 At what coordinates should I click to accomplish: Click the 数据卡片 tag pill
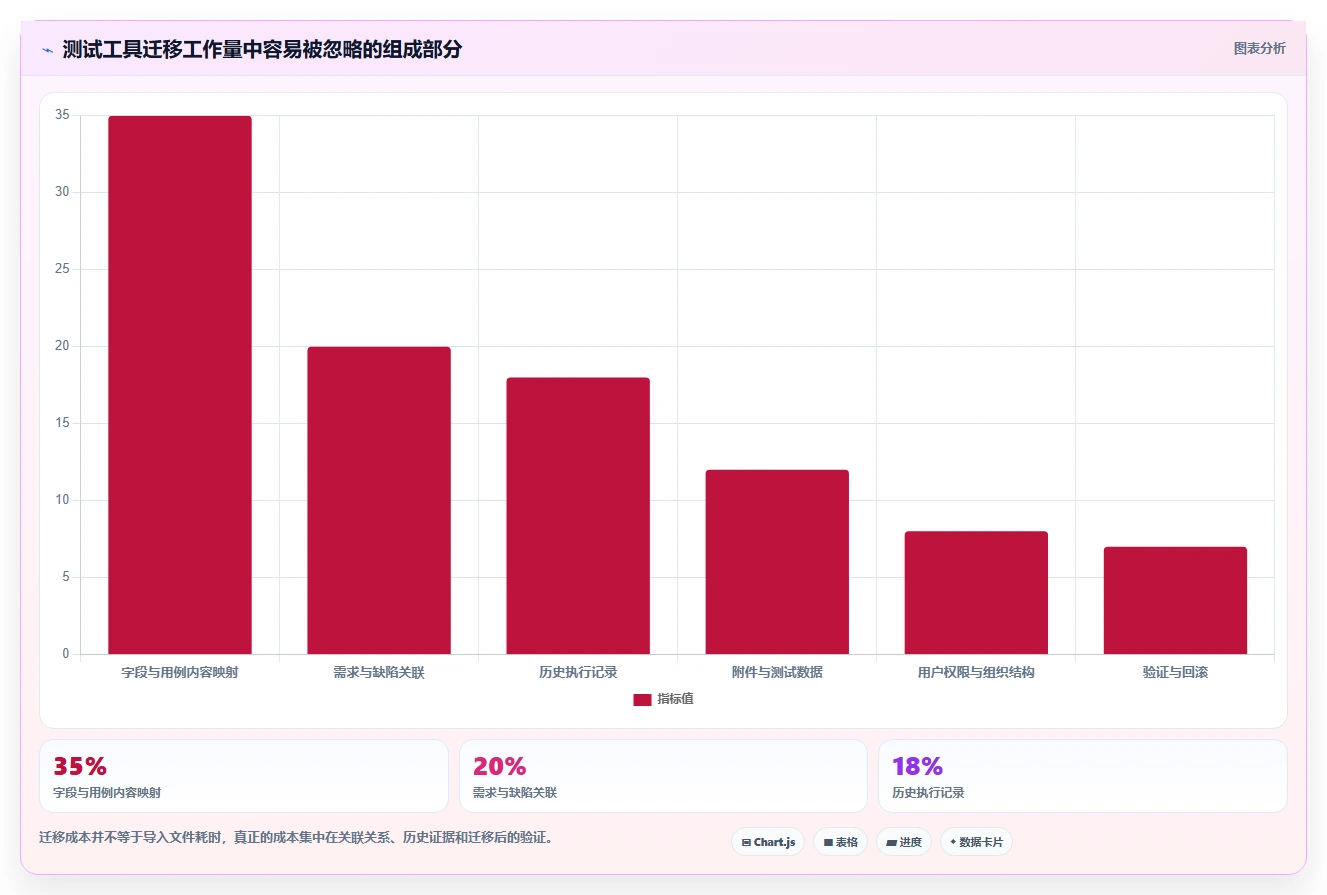(976, 842)
